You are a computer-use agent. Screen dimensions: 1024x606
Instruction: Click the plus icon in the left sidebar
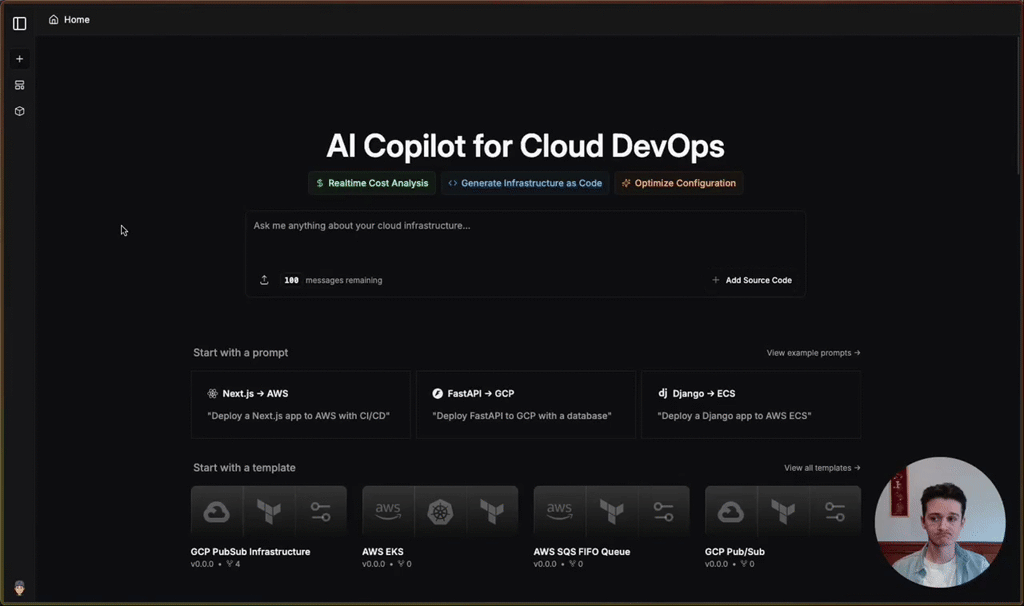[x=20, y=59]
